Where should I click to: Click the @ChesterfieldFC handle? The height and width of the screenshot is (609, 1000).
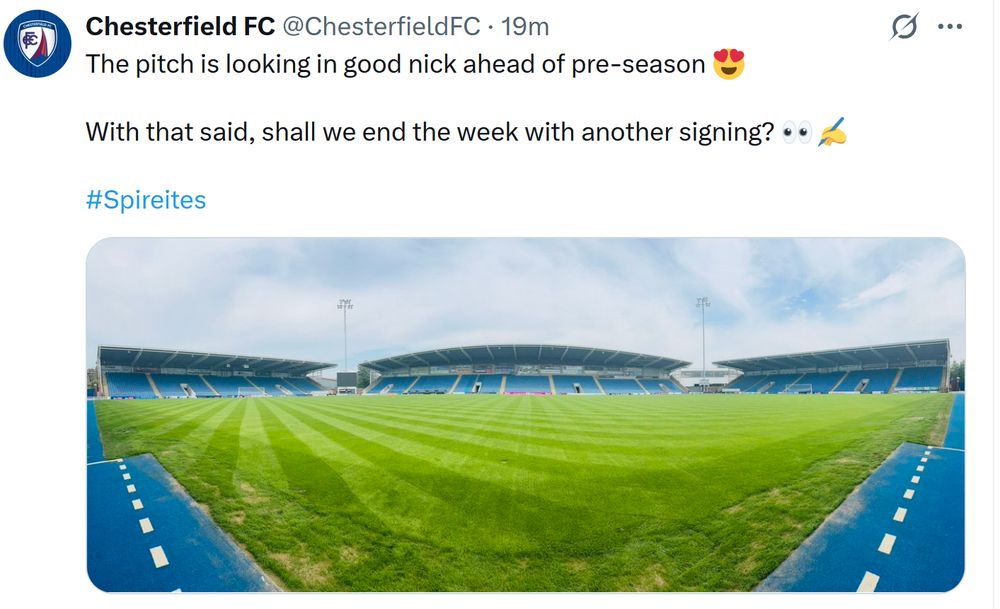pyautogui.click(x=384, y=27)
